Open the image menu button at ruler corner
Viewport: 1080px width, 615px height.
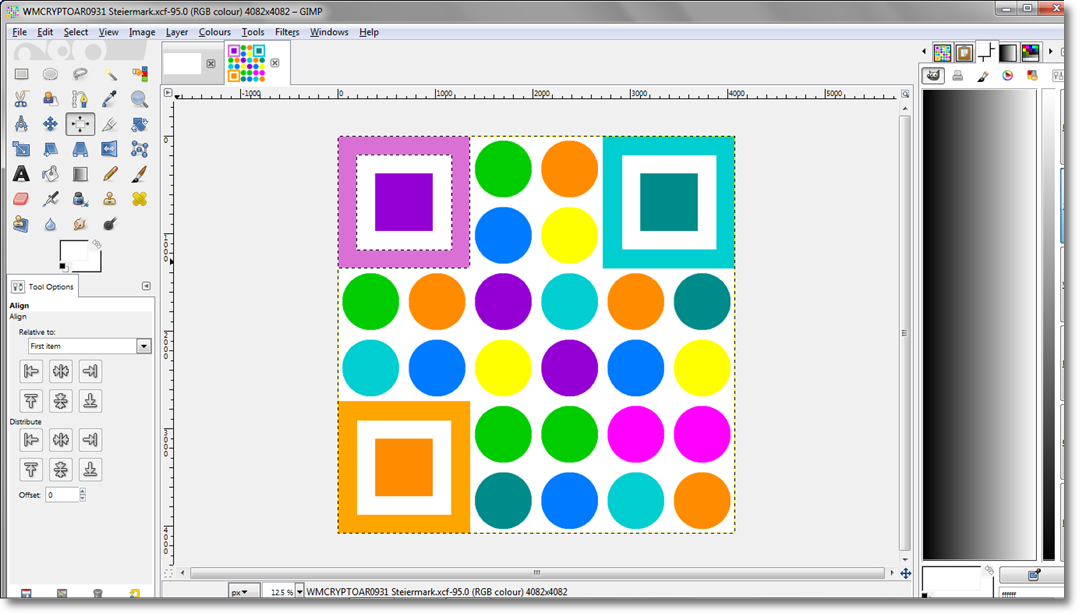click(x=168, y=93)
